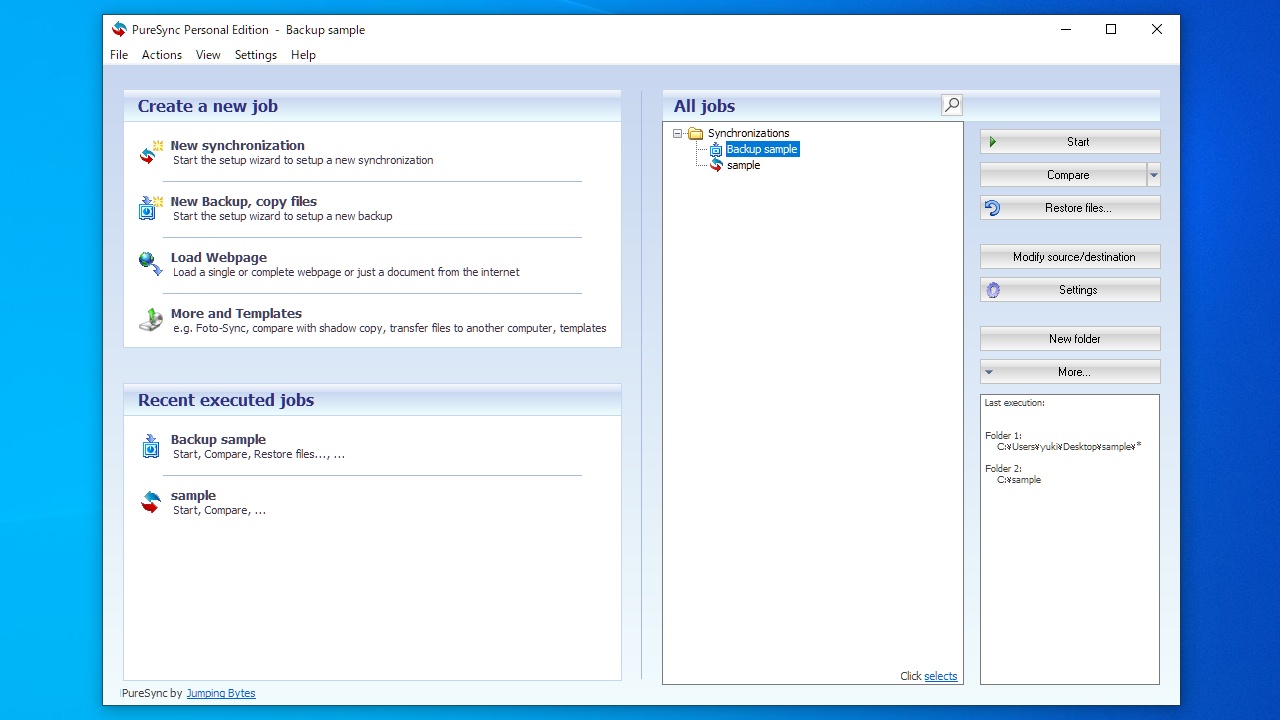Image resolution: width=1280 pixels, height=720 pixels.
Task: Click the Backup sample icon in recent jobs
Action: tap(151, 446)
